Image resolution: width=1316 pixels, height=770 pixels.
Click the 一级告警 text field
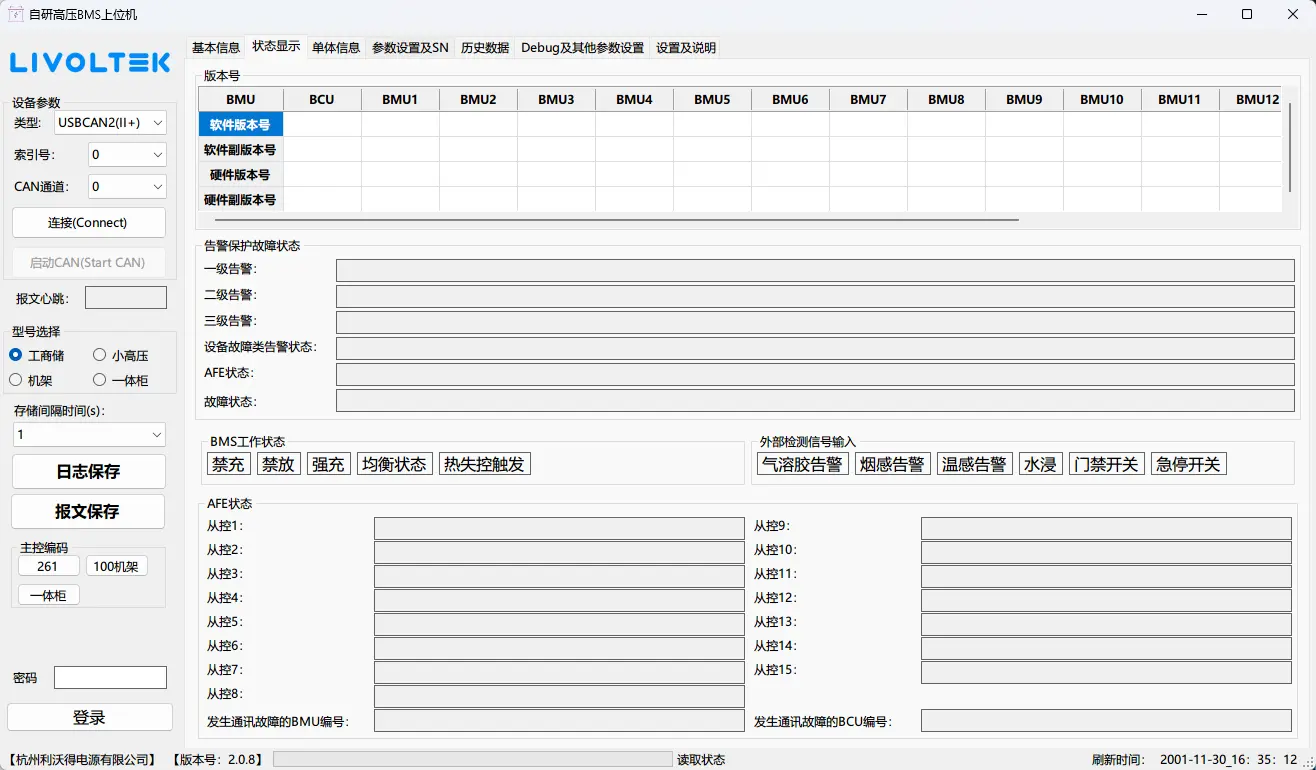tap(815, 271)
